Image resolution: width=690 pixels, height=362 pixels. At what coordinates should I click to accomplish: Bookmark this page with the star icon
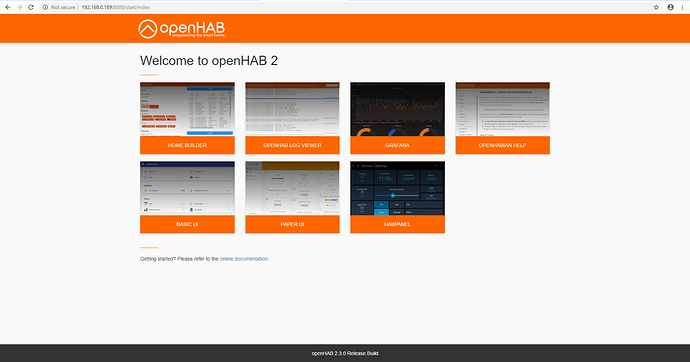point(656,7)
